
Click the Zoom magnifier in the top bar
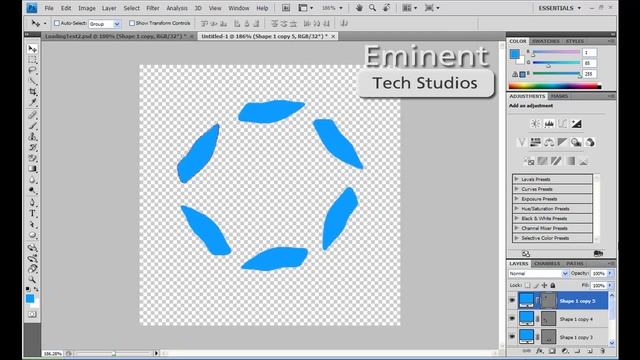(x=372, y=8)
